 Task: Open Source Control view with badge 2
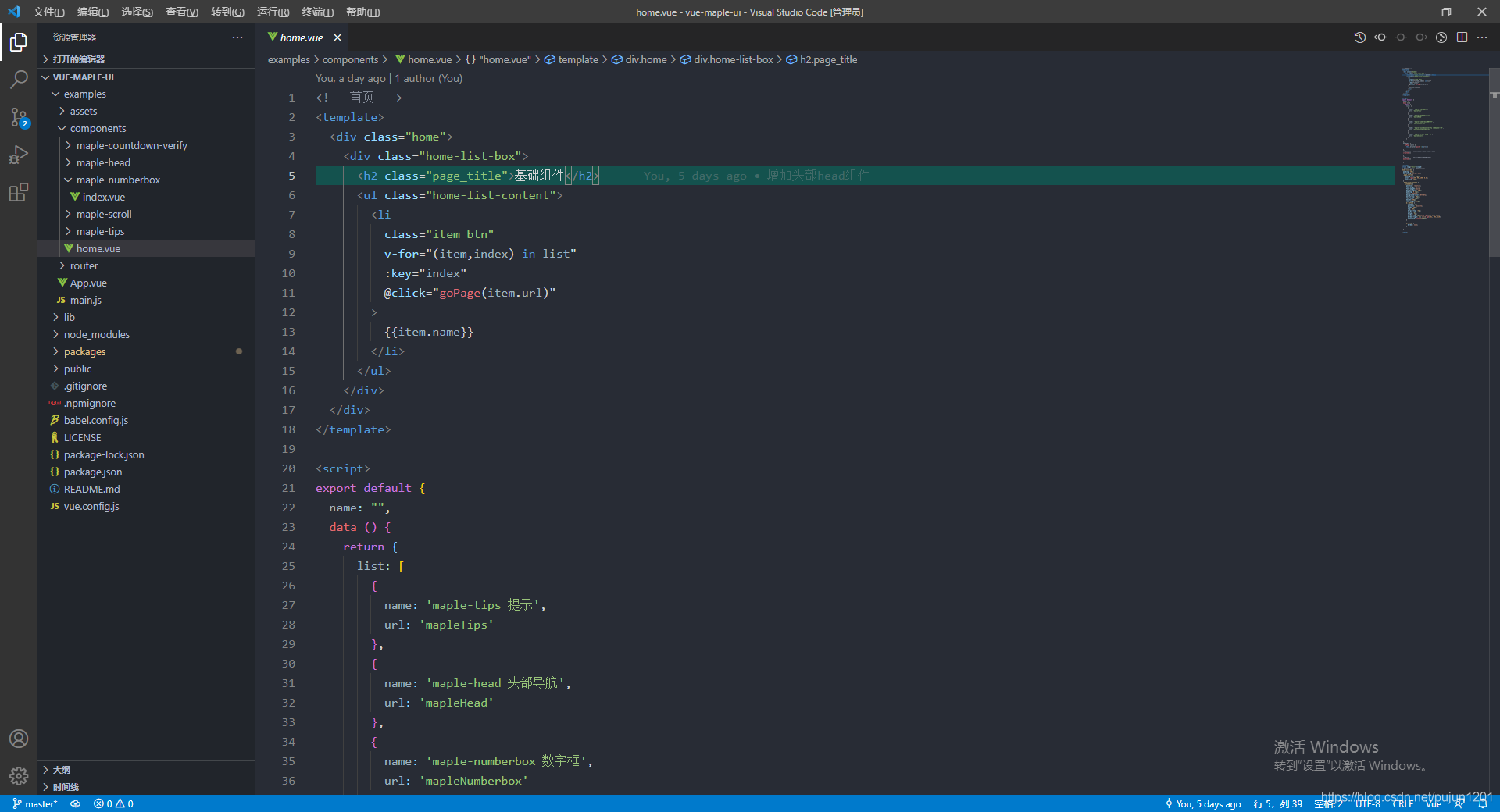click(19, 117)
